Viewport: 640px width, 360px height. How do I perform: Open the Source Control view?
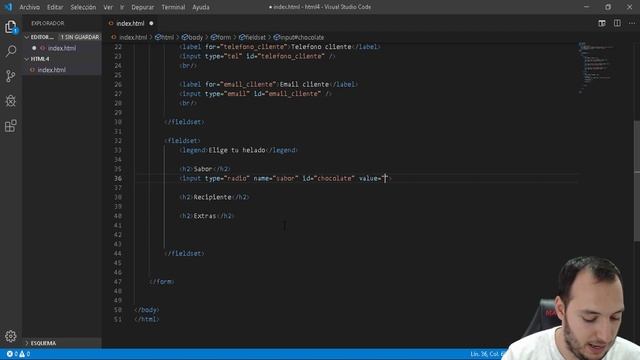[x=11, y=76]
